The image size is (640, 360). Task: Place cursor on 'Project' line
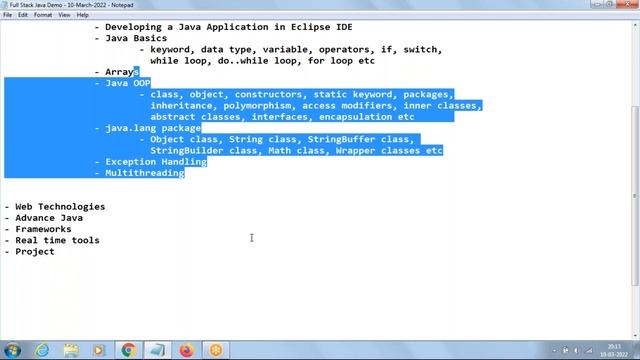[x=35, y=252]
